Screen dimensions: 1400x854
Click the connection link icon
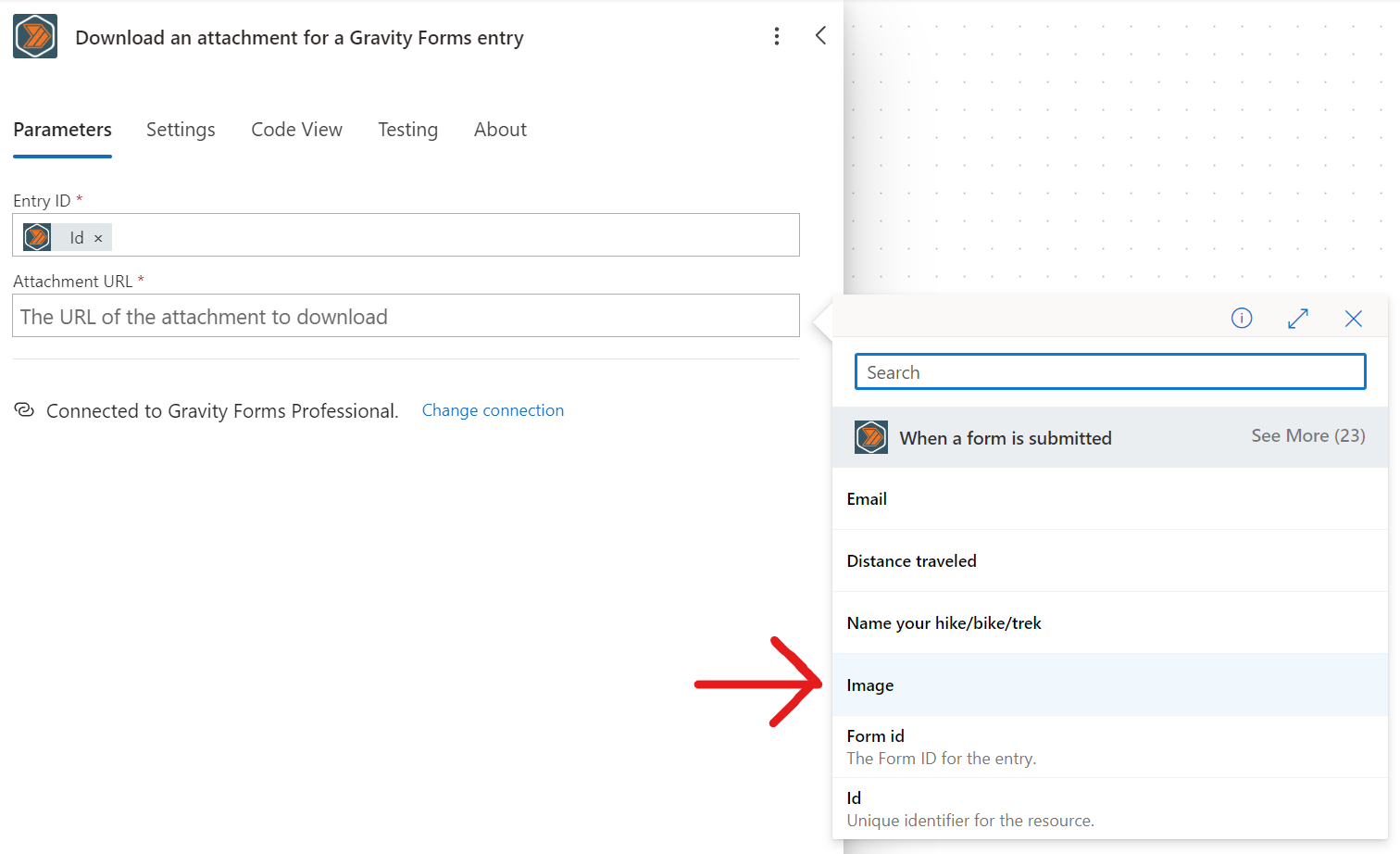[24, 409]
